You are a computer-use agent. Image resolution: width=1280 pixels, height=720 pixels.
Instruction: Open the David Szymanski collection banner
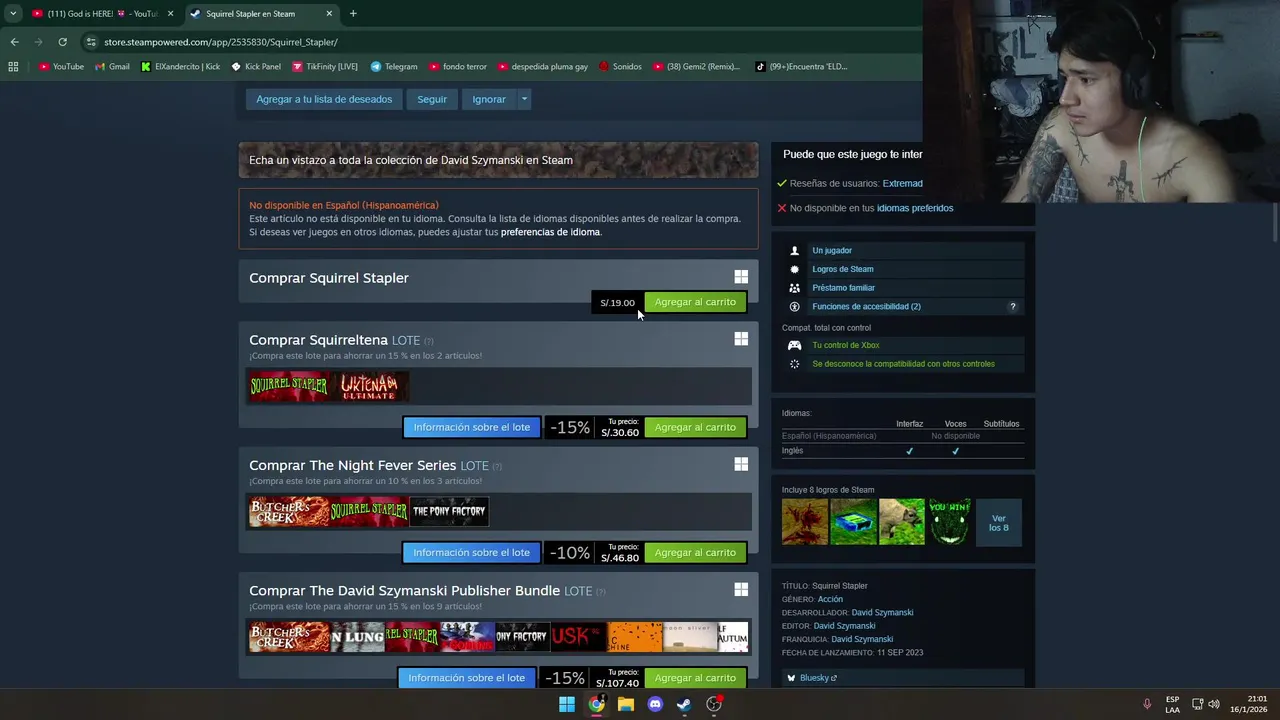[498, 160]
